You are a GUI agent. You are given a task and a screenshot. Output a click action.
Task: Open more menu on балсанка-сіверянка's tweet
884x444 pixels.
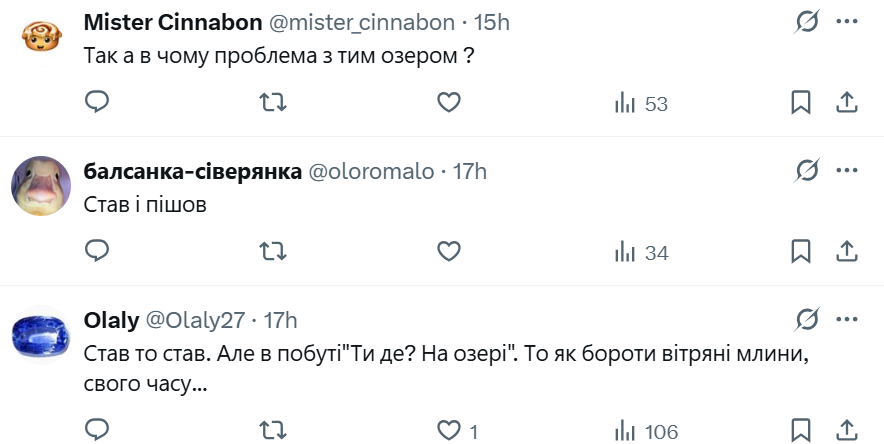pos(846,171)
